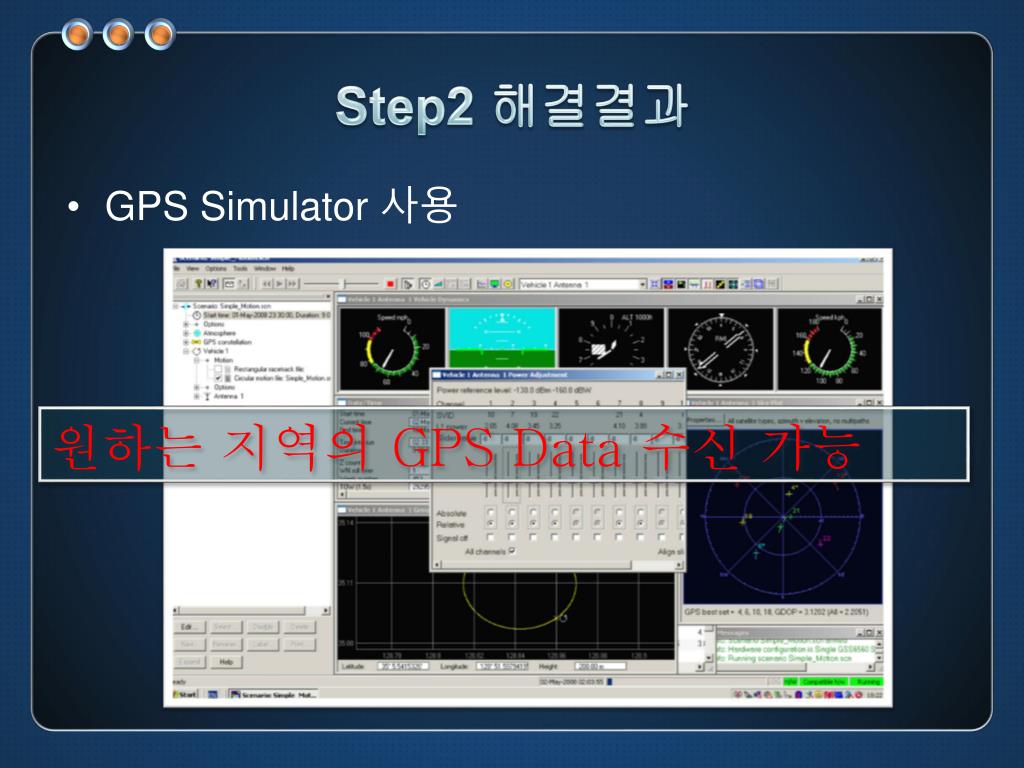The width and height of the screenshot is (1024, 768).
Task: Select the GPS constellation tree item
Action: 227,342
